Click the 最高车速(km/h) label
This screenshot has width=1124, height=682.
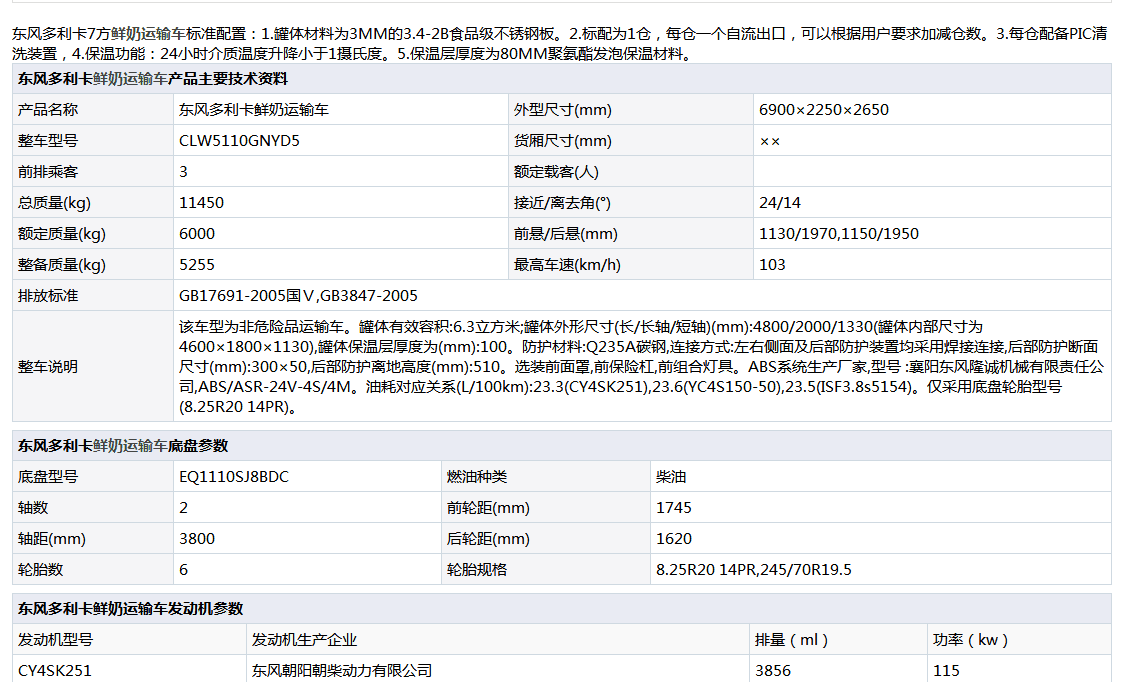coord(567,264)
